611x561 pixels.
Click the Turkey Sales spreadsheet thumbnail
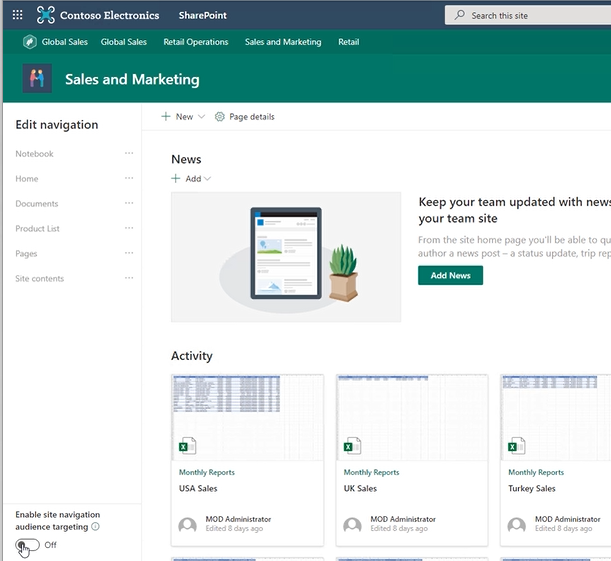[556, 417]
